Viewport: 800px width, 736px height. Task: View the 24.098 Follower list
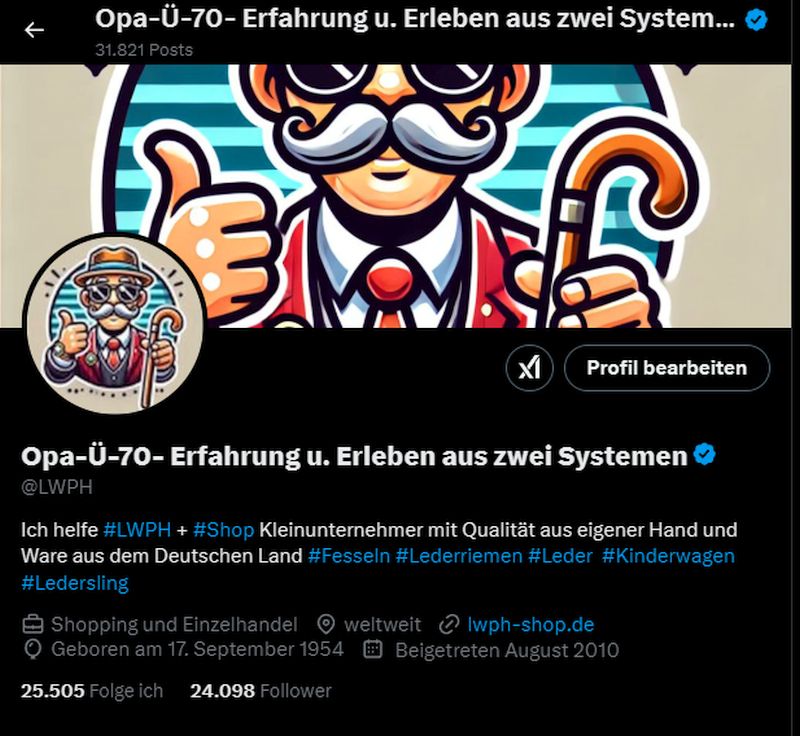click(x=261, y=691)
